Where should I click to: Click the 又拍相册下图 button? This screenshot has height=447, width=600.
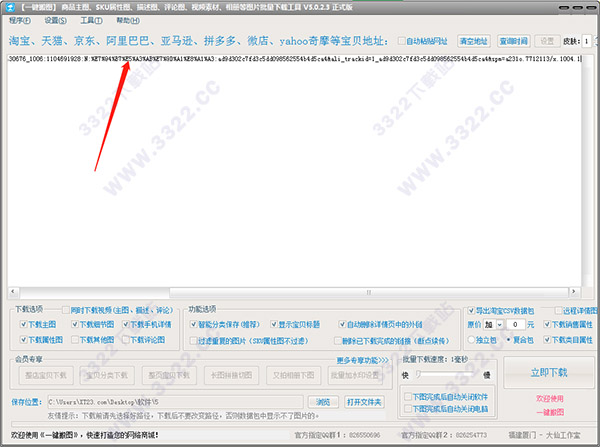click(x=293, y=375)
